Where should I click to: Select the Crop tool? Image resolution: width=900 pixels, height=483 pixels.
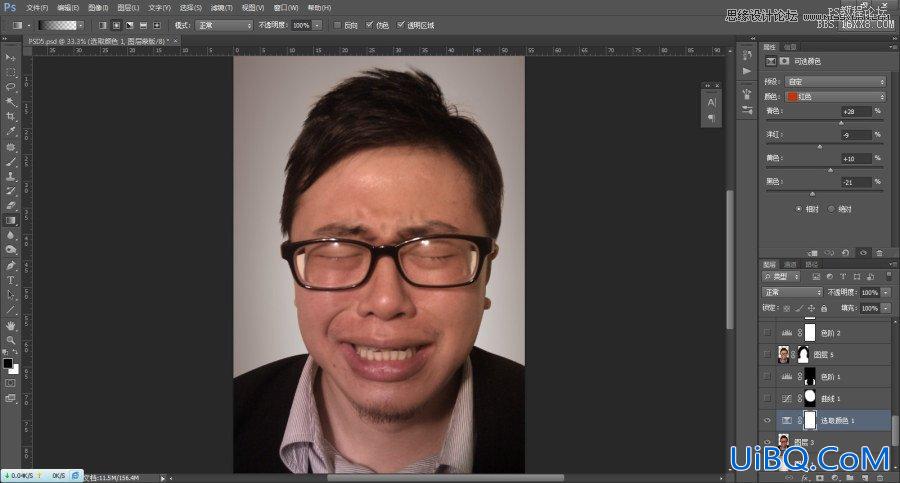coord(10,117)
